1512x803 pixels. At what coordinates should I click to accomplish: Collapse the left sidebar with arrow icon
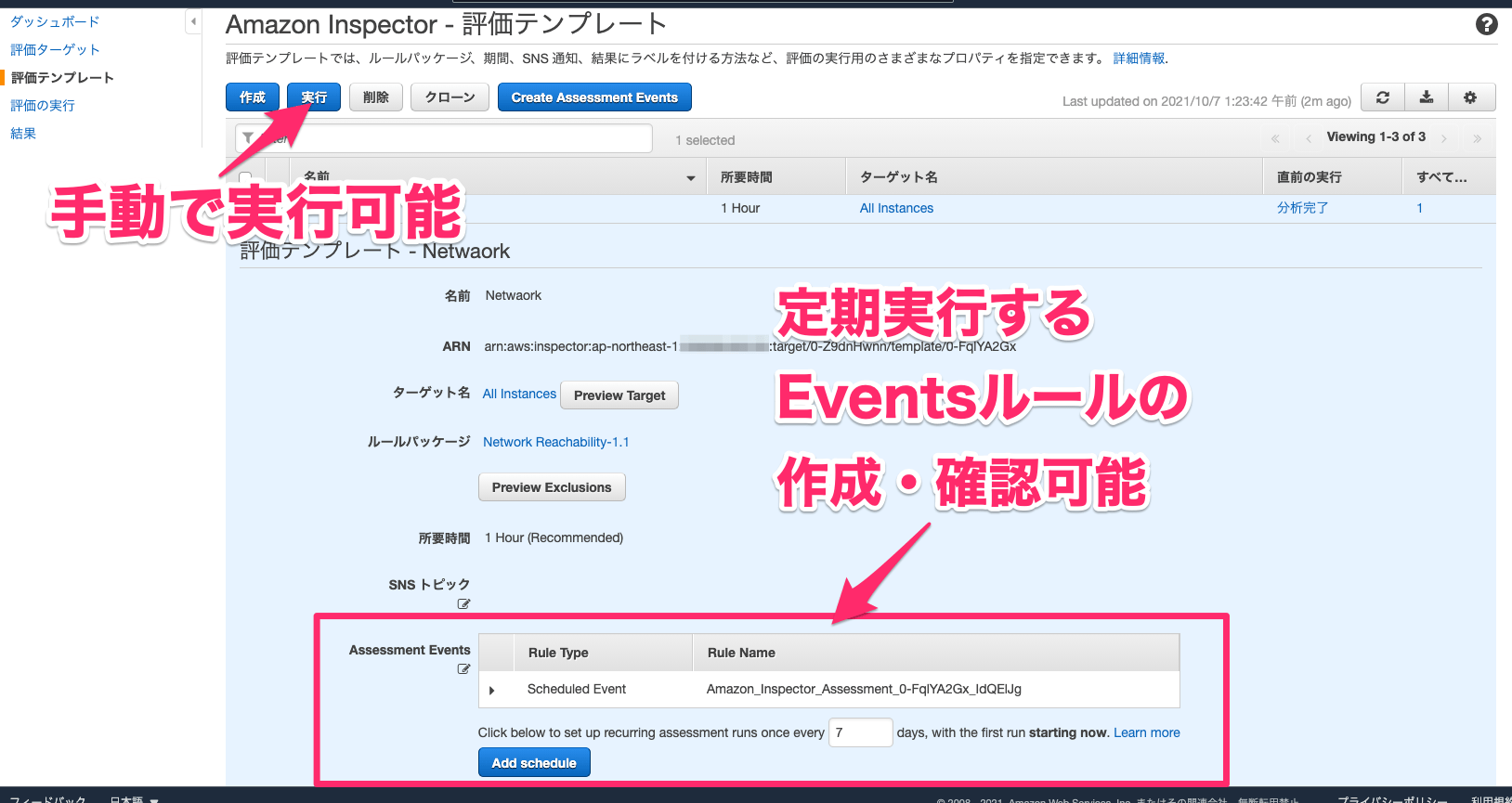(x=193, y=21)
